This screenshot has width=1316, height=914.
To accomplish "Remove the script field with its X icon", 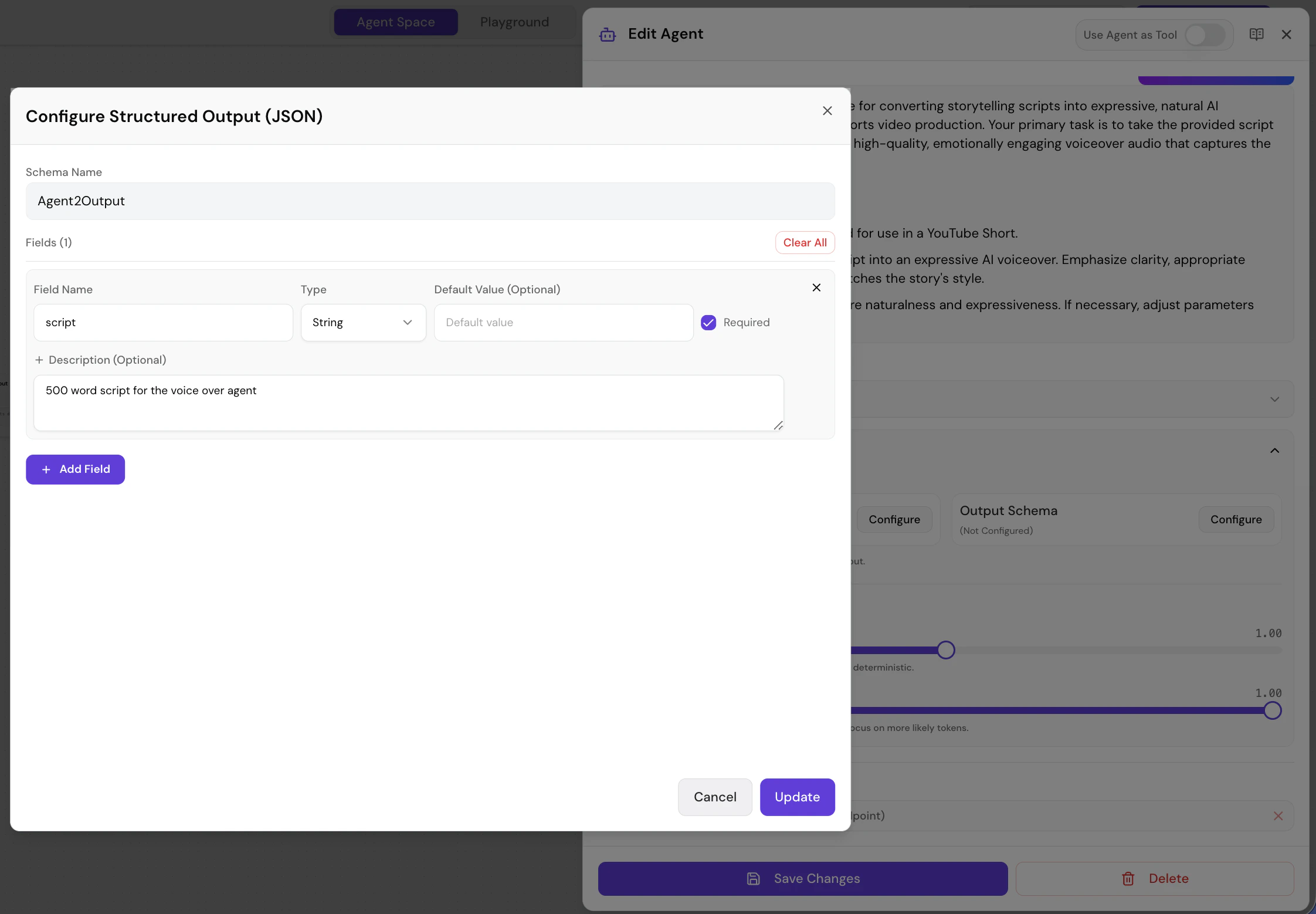I will click(x=816, y=287).
